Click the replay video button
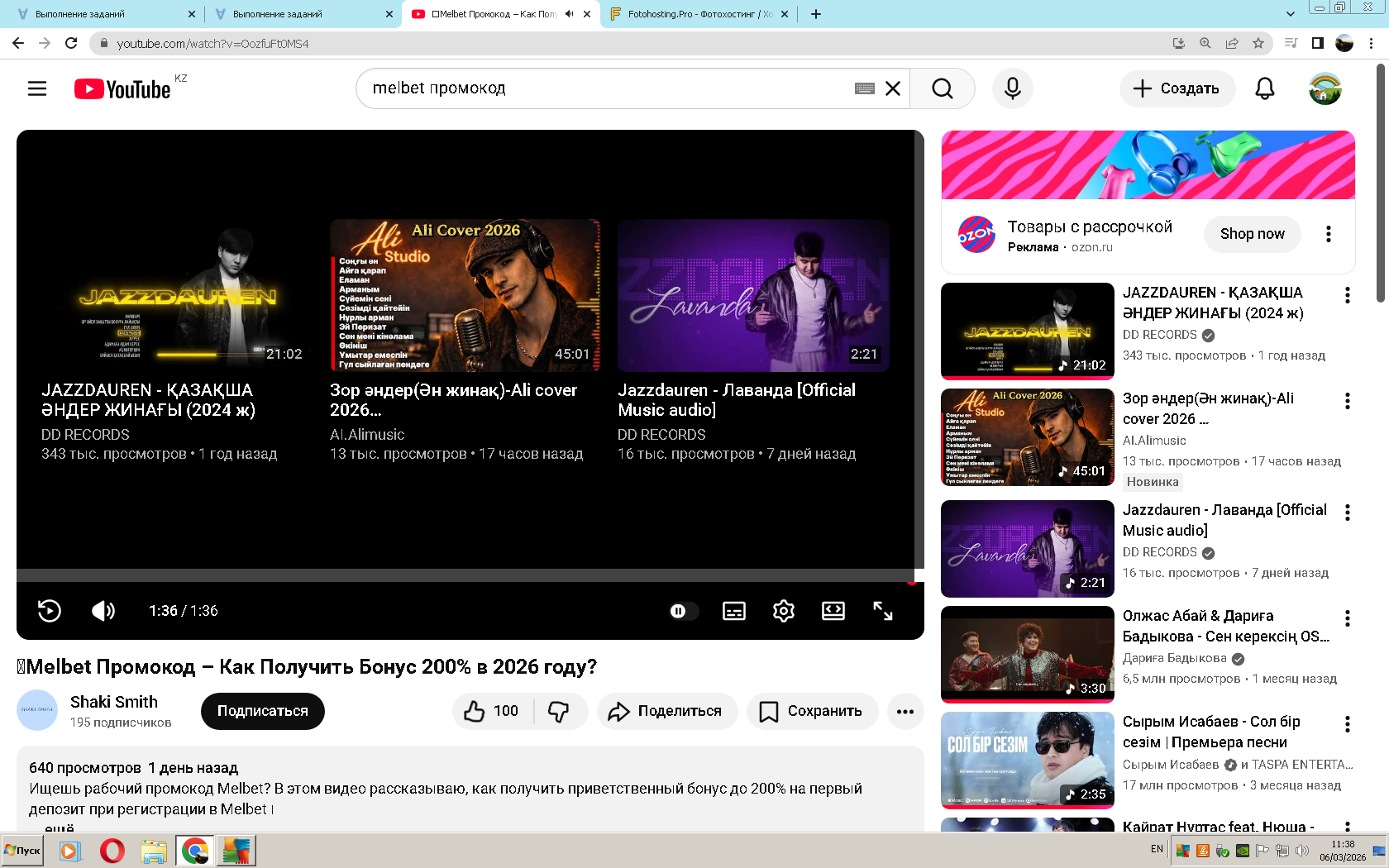 pyautogui.click(x=50, y=611)
